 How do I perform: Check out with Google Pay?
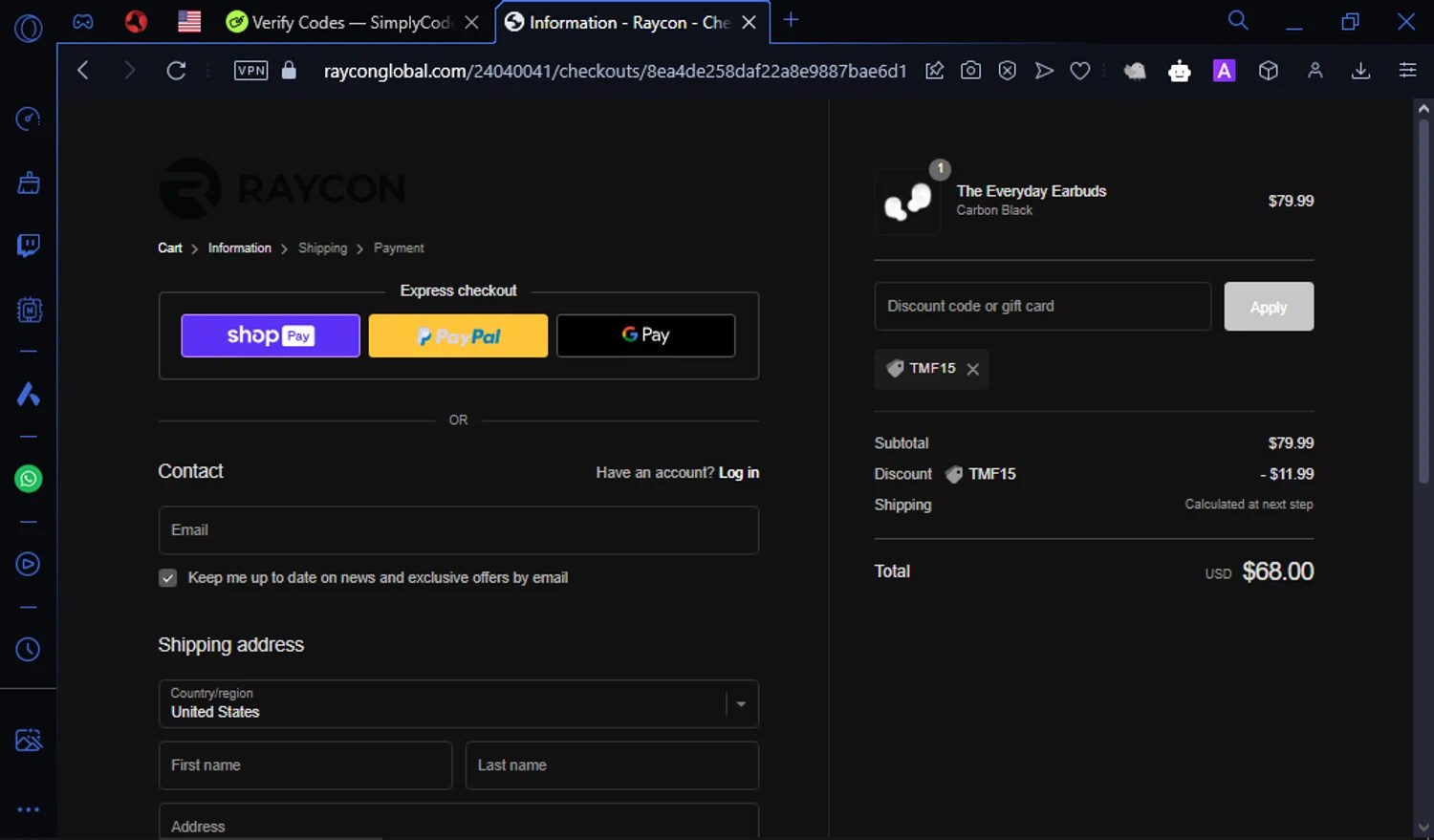coord(646,335)
